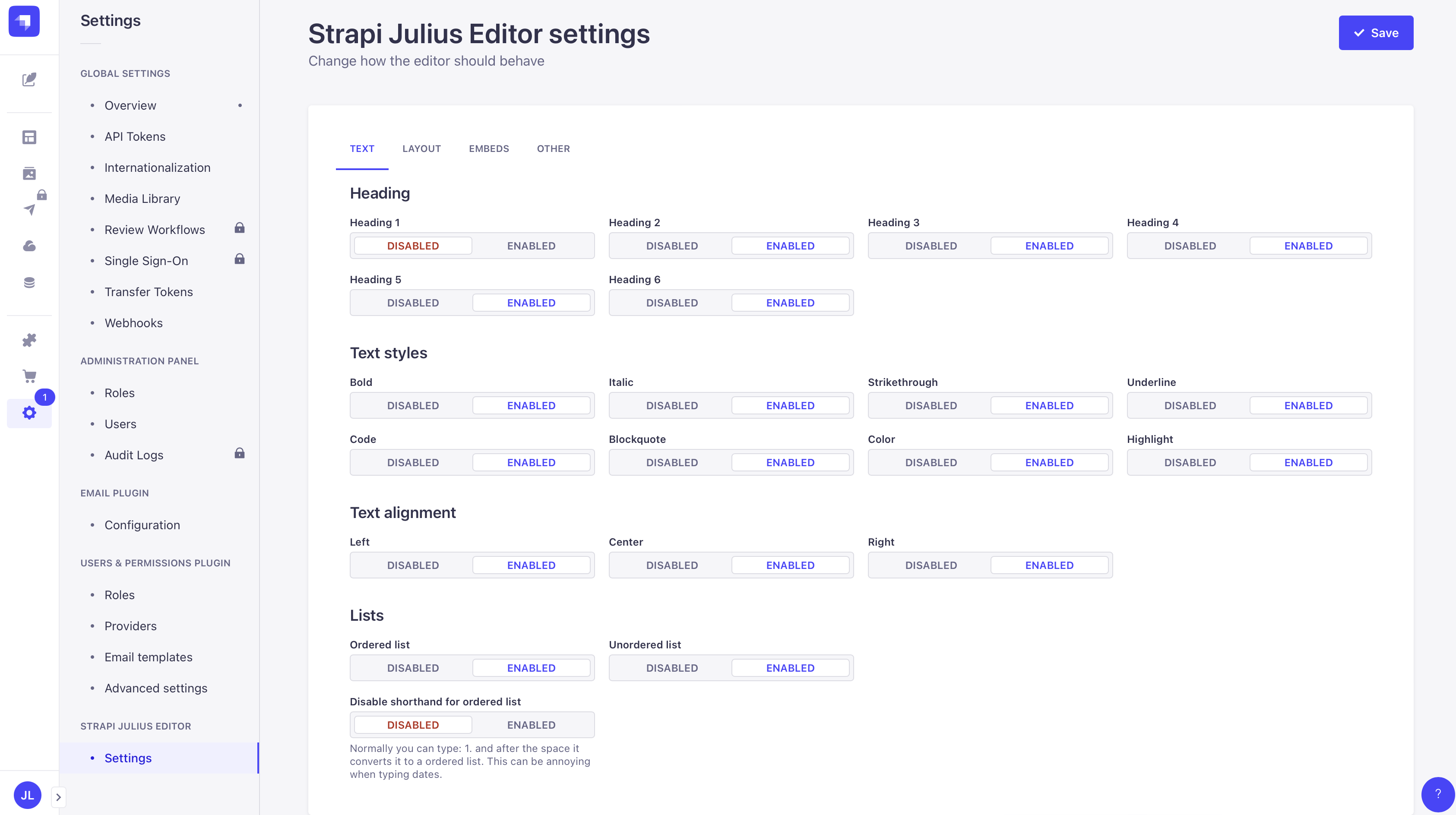
Task: Enable Heading 1 toggle
Action: 531,246
